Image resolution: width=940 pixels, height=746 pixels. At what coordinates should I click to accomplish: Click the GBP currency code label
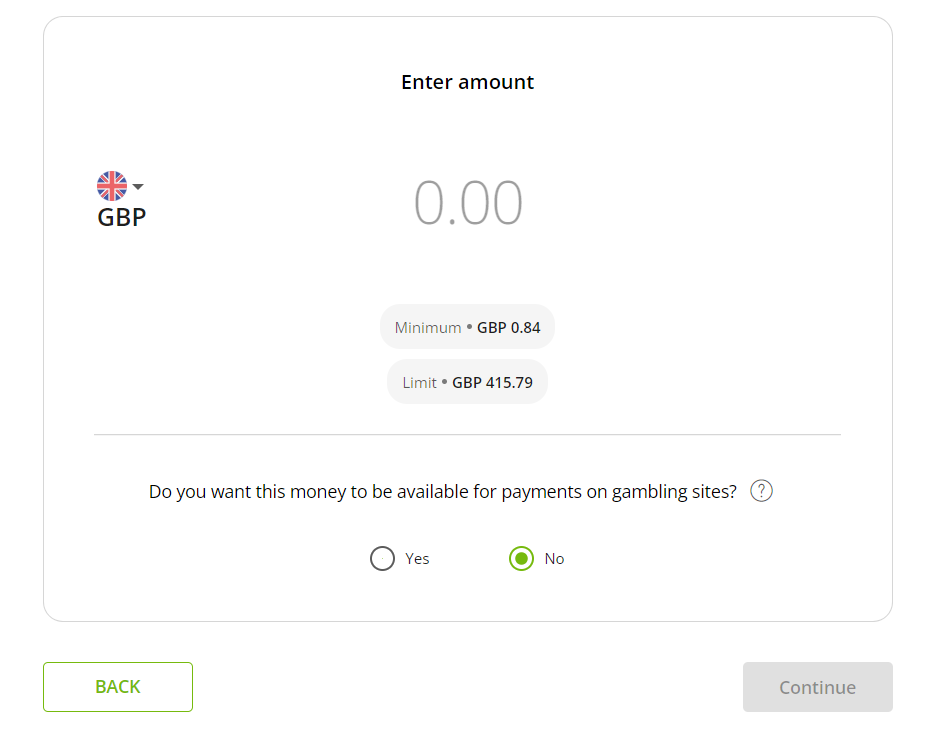click(x=122, y=217)
